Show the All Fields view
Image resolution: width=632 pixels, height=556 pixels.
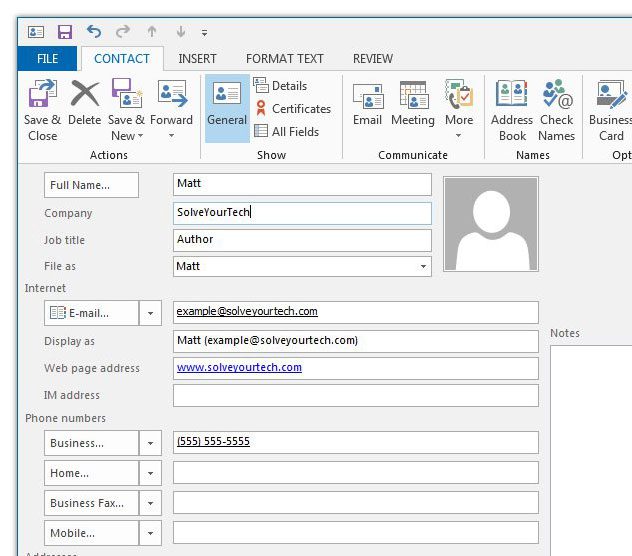click(x=286, y=131)
